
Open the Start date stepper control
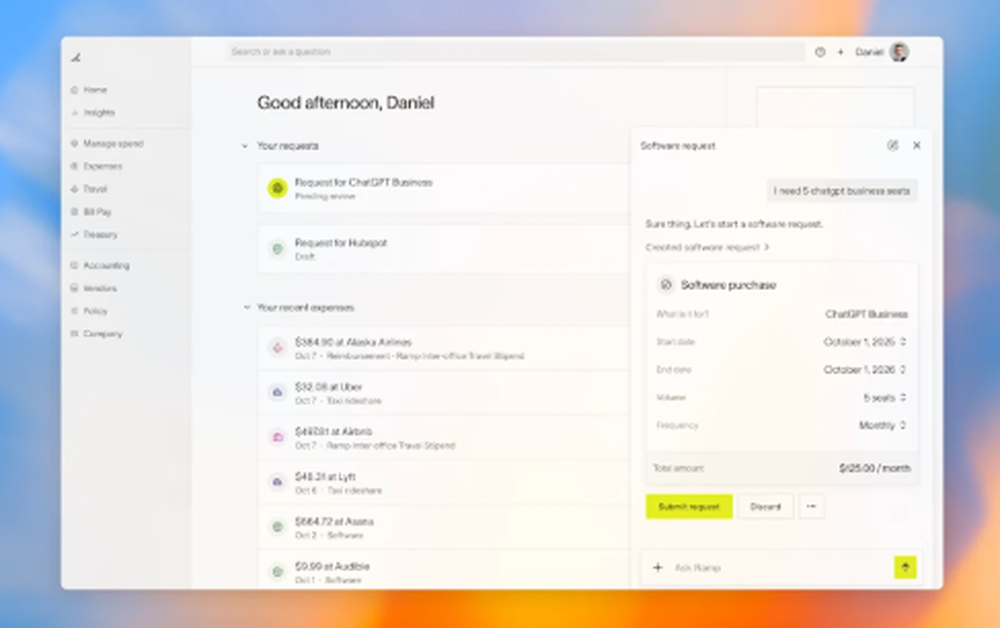(903, 341)
